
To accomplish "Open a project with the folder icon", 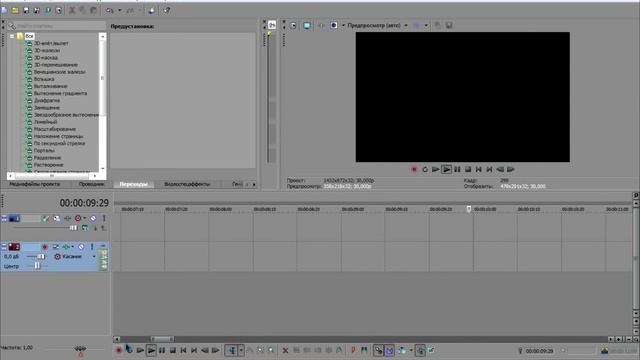I will point(15,10).
